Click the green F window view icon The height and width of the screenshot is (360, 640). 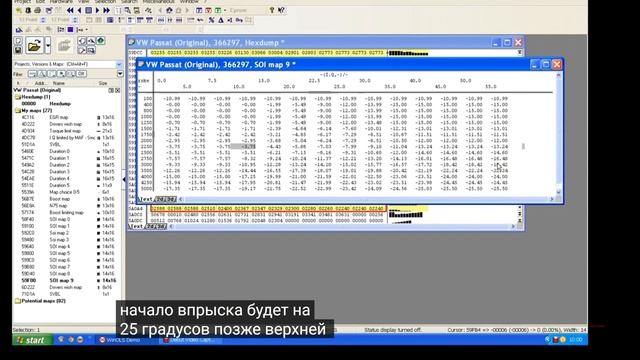pyautogui.click(x=218, y=10)
